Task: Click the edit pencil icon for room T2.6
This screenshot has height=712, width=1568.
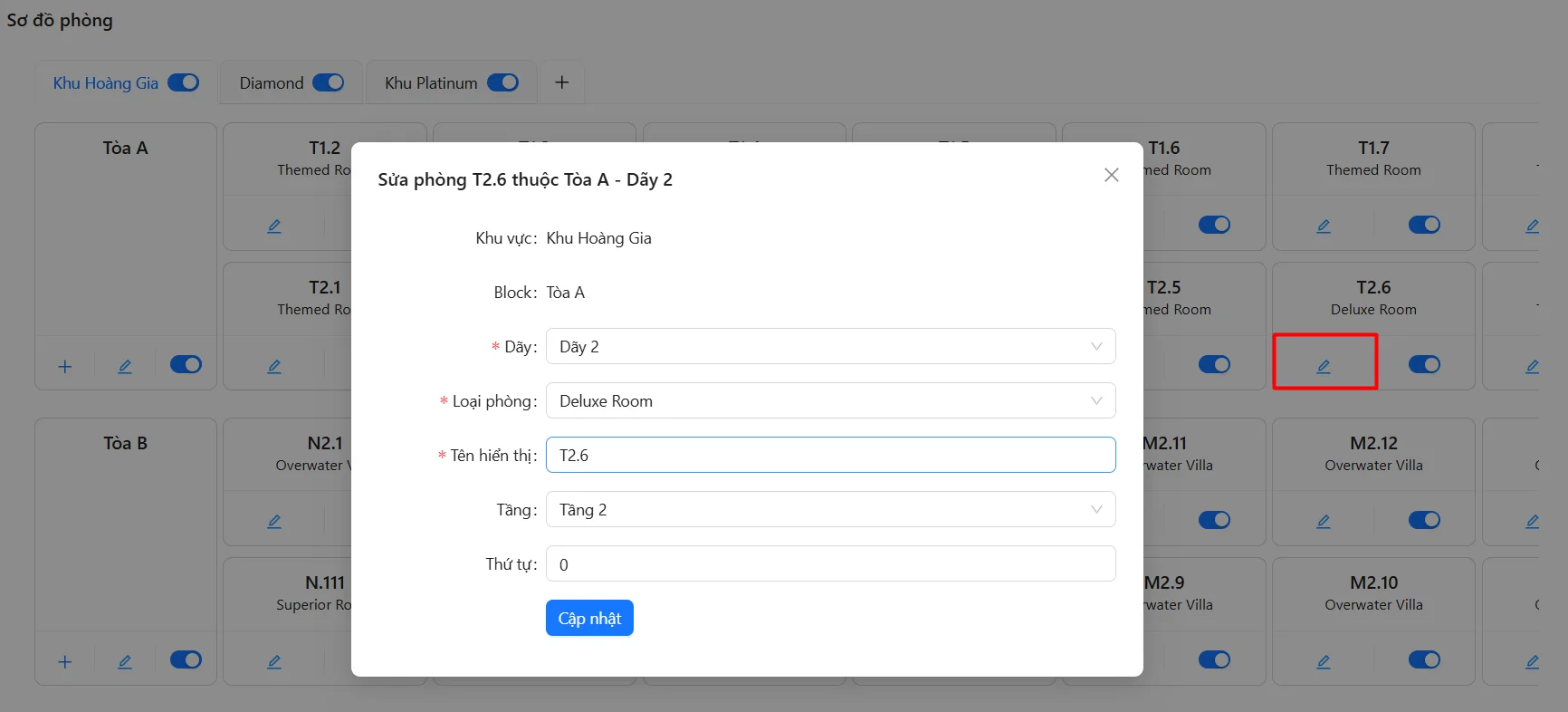Action: (1324, 366)
